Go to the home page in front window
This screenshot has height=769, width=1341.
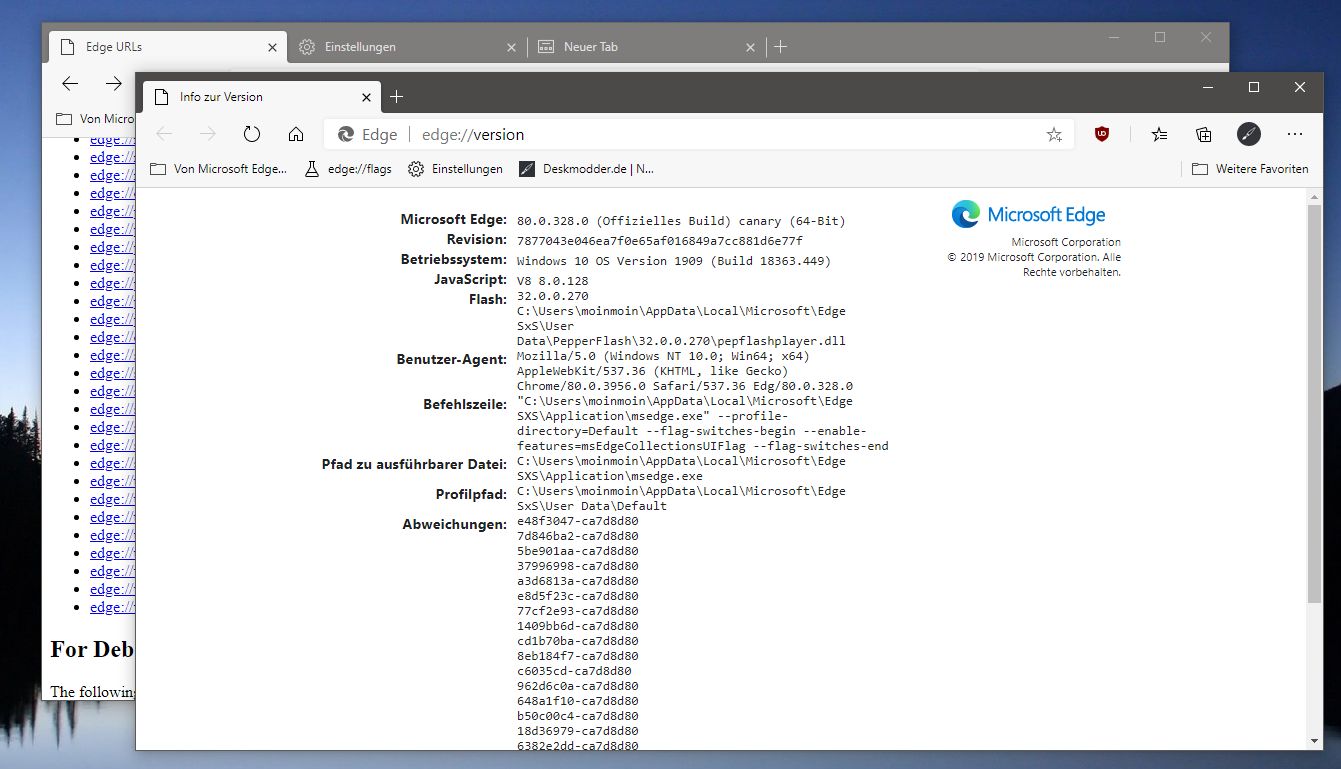296,134
